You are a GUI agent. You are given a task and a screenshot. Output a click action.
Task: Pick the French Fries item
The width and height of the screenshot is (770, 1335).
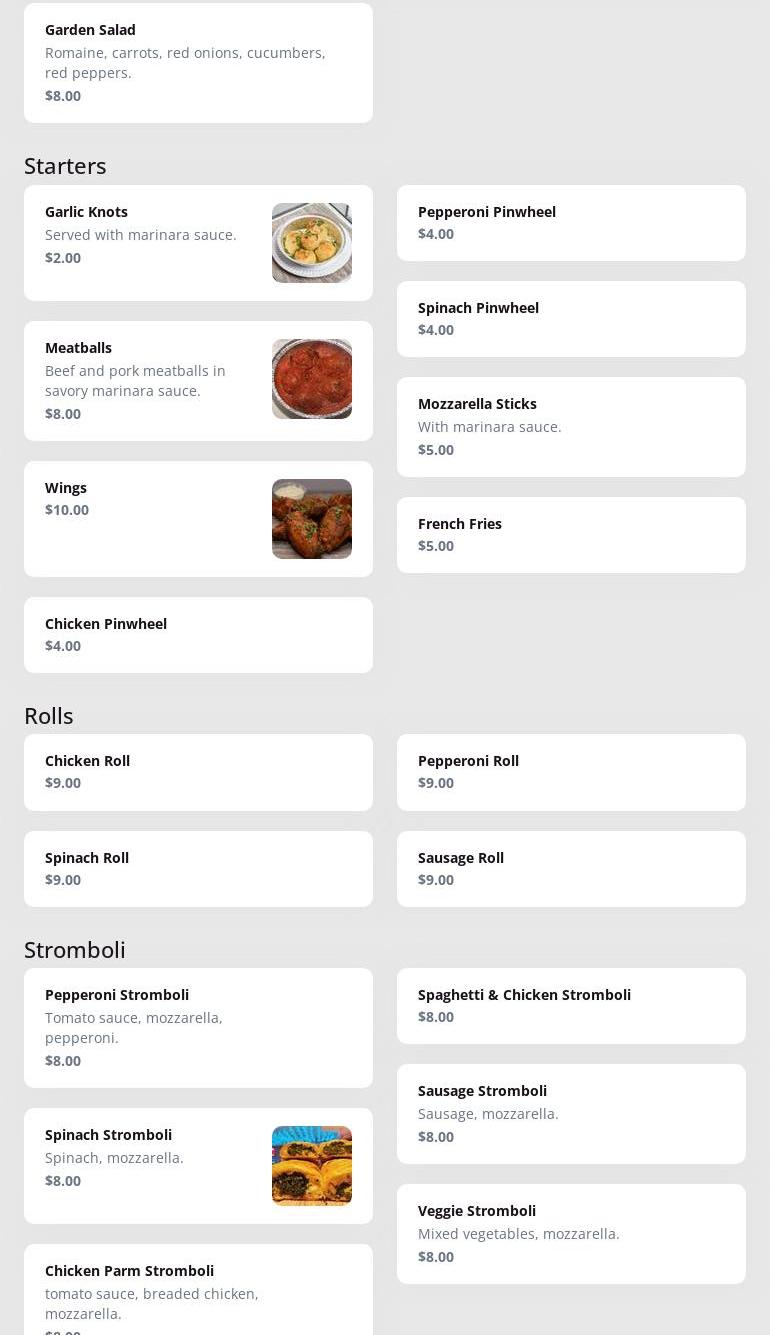tap(570, 535)
